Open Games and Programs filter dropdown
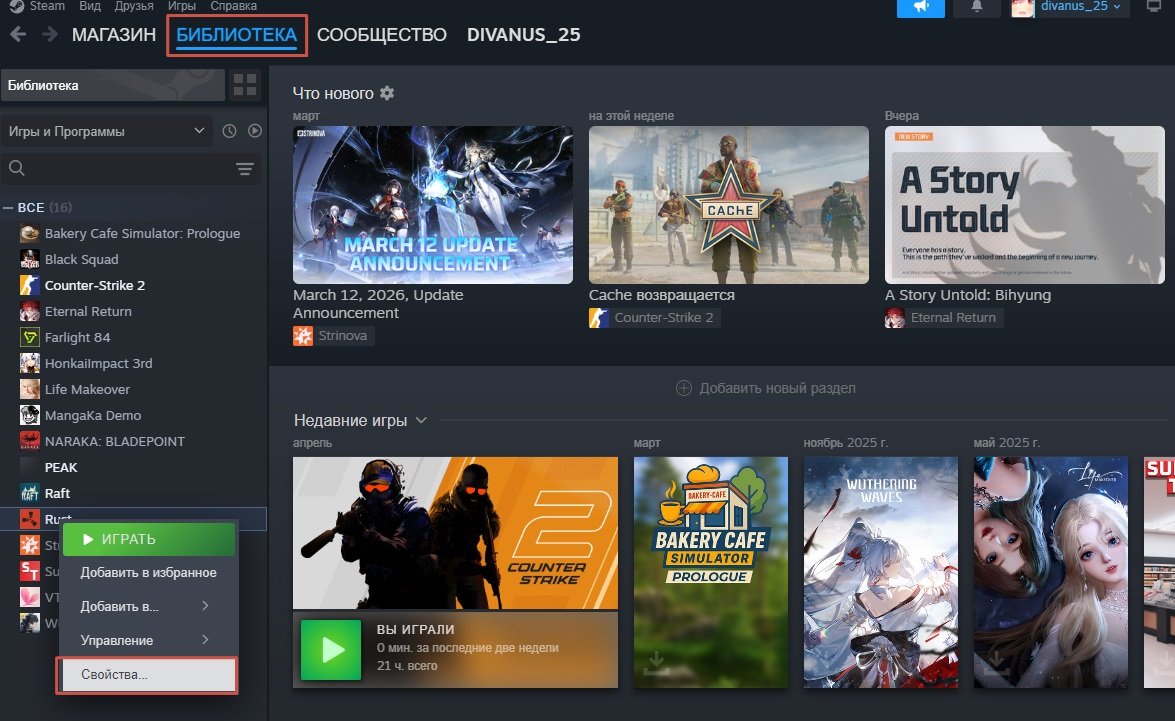 (x=106, y=131)
